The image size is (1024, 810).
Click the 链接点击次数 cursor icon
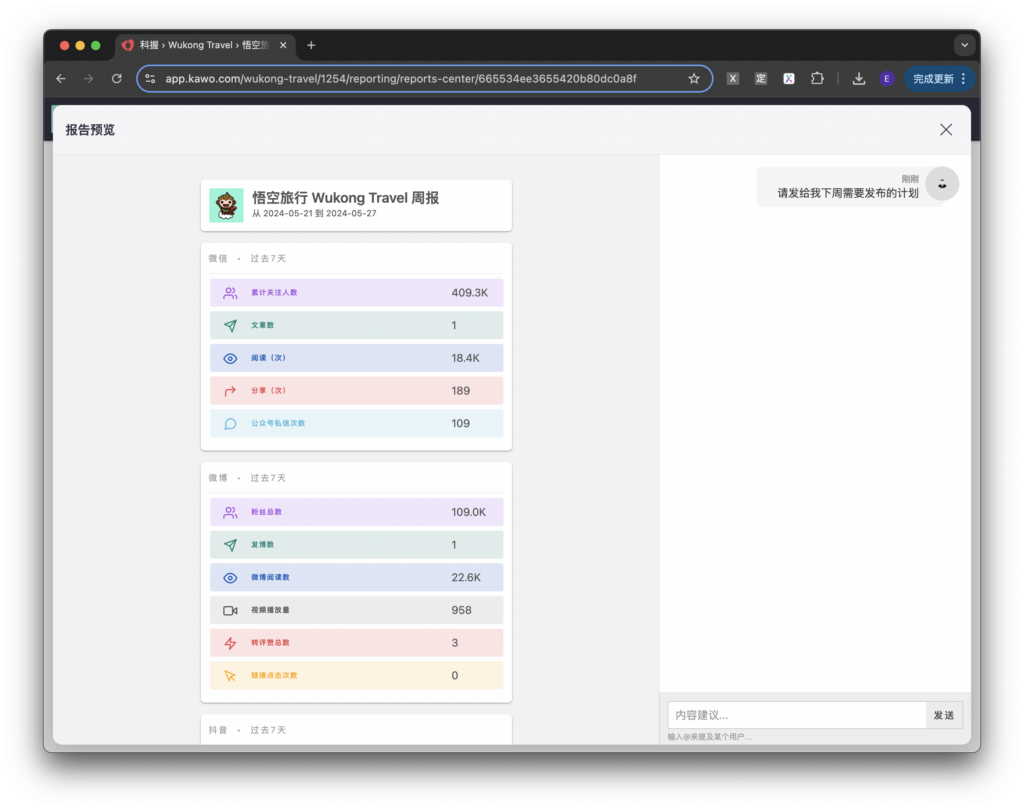[x=230, y=676]
